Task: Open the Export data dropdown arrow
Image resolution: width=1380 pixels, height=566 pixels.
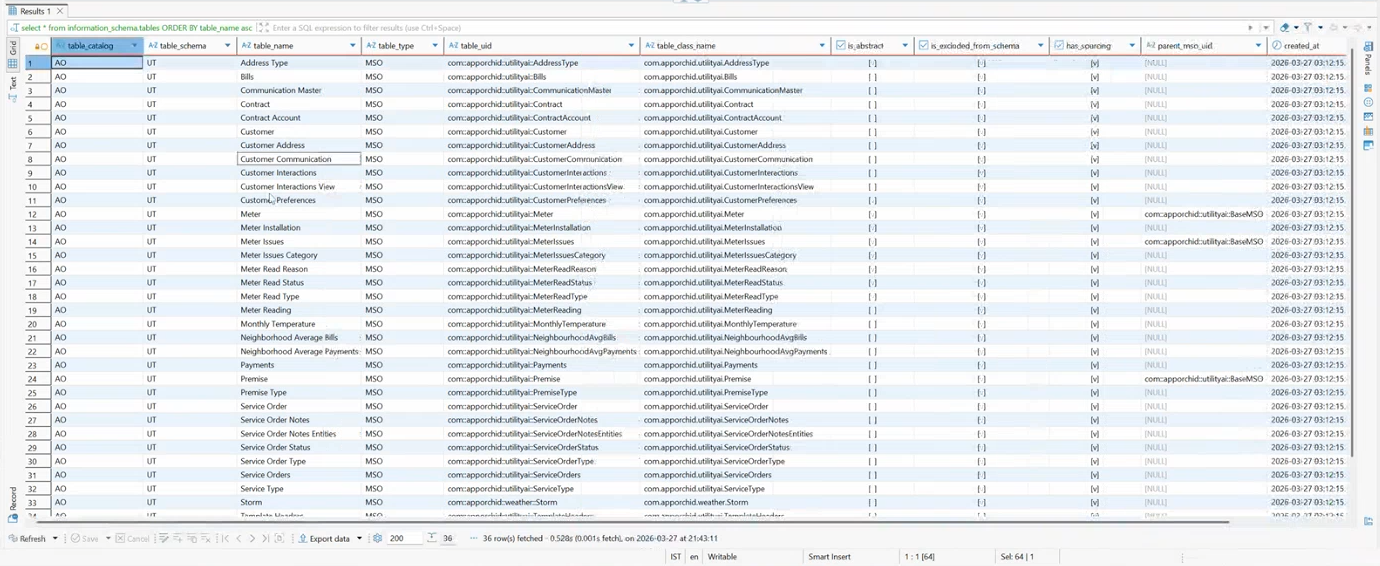Action: point(360,538)
